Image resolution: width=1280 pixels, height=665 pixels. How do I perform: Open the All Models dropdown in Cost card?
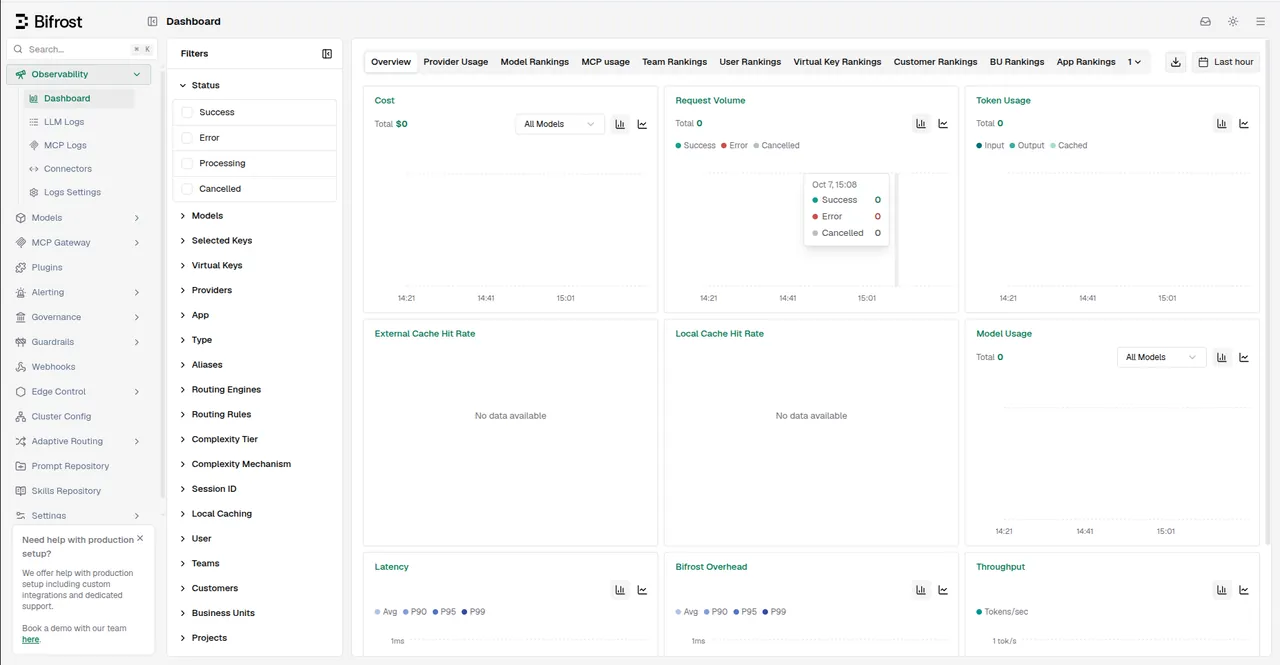click(560, 124)
